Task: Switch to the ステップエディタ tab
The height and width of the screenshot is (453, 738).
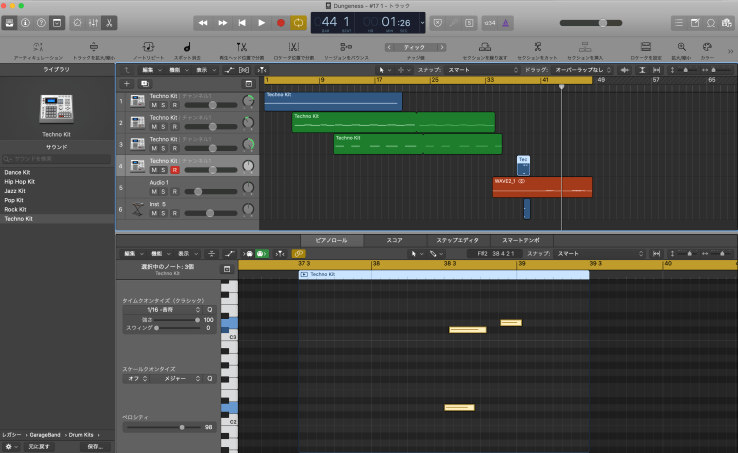Action: click(457, 240)
